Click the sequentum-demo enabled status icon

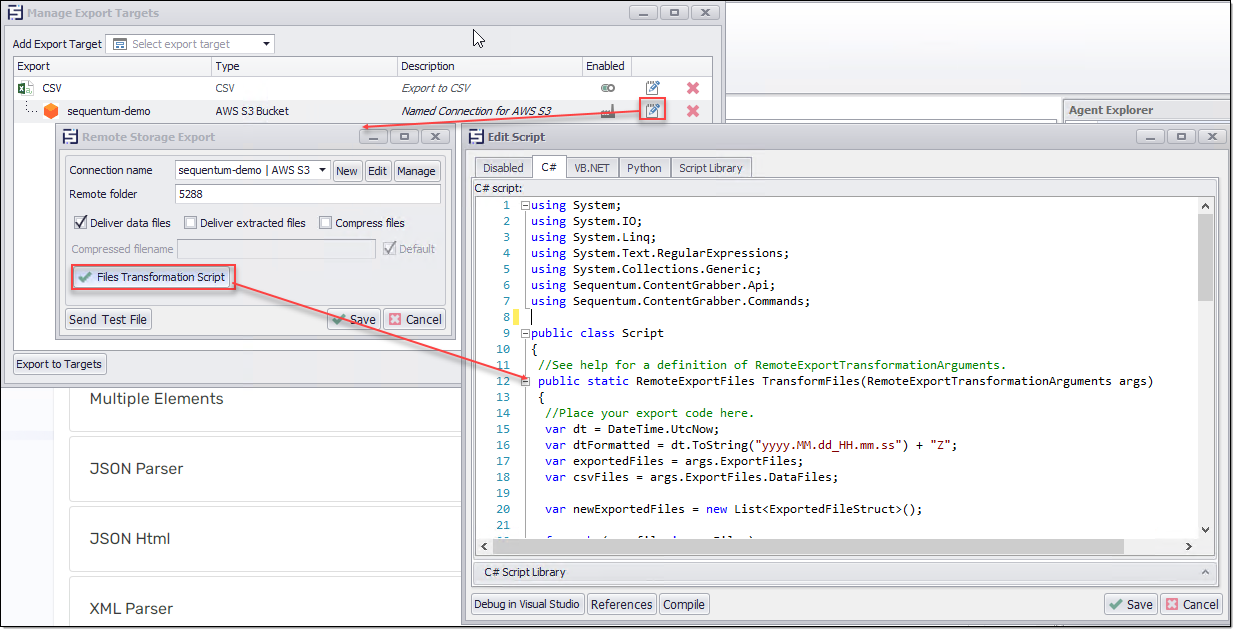607,111
